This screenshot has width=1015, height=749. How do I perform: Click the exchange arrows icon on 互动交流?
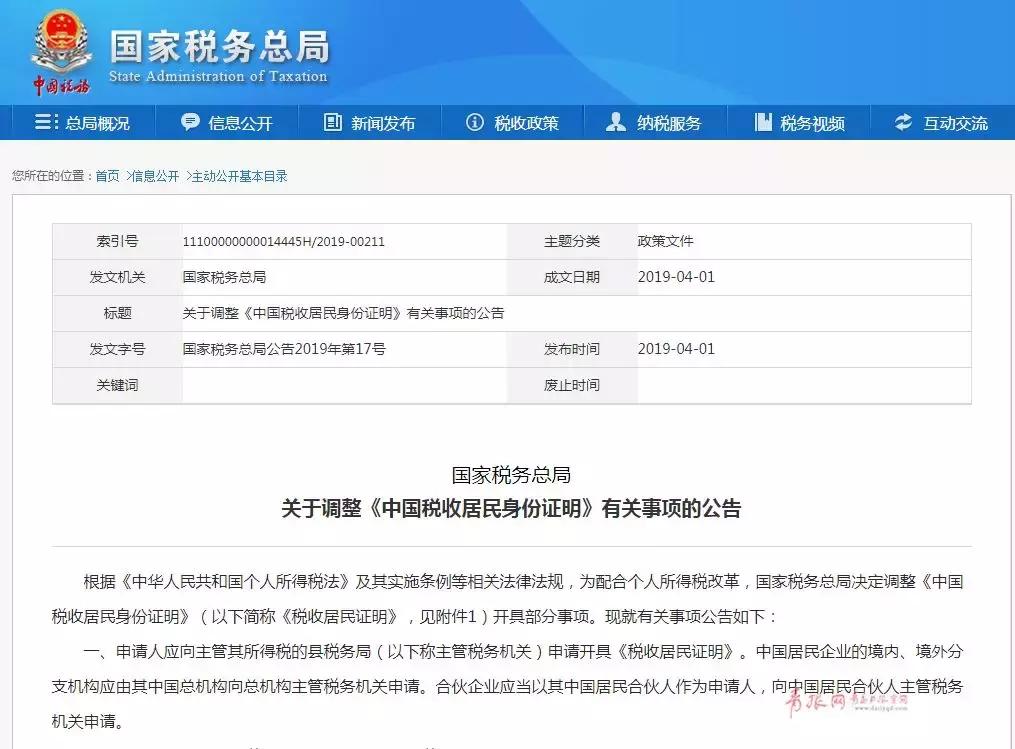pyautogui.click(x=902, y=121)
